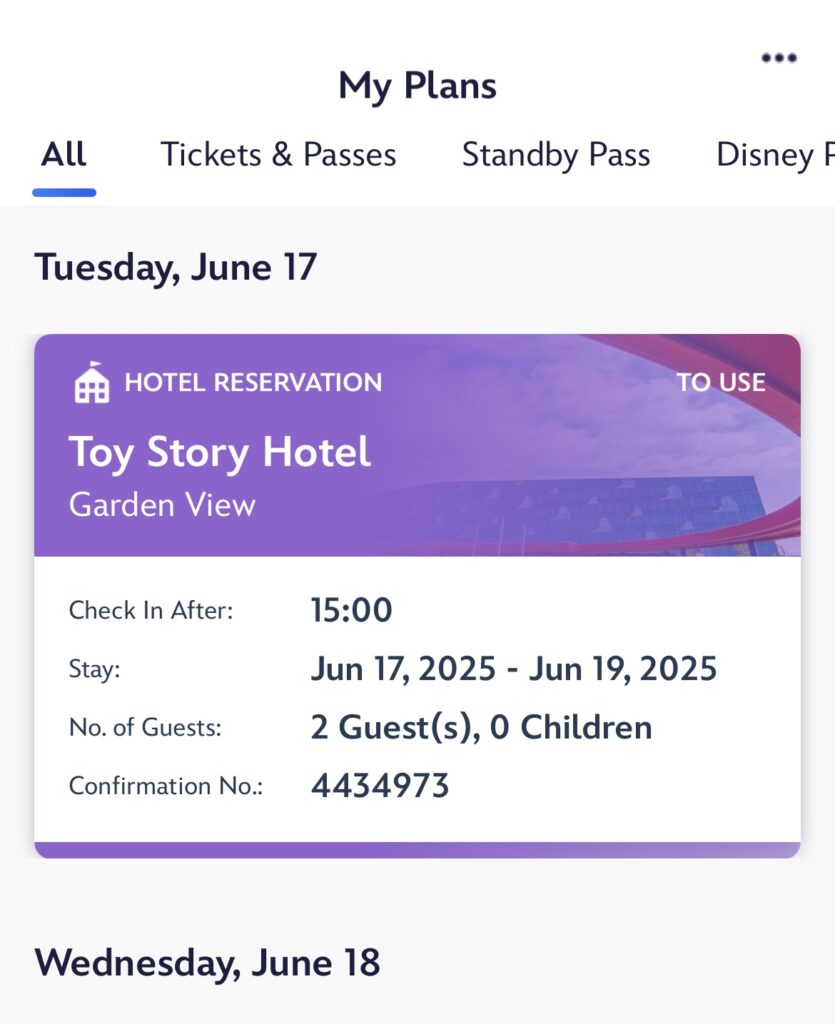835x1024 pixels.
Task: Tap the Garden View room type
Action: click(162, 505)
